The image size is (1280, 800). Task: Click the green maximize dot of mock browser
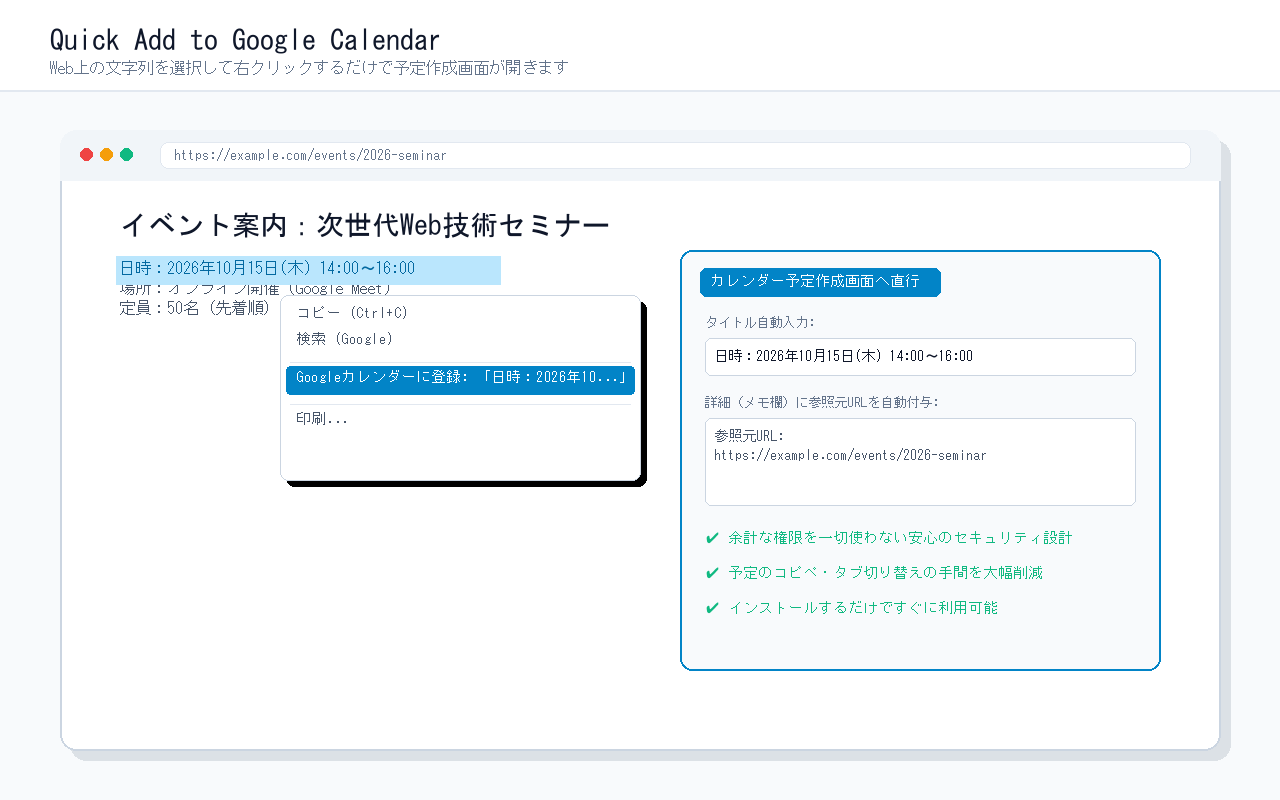127,155
